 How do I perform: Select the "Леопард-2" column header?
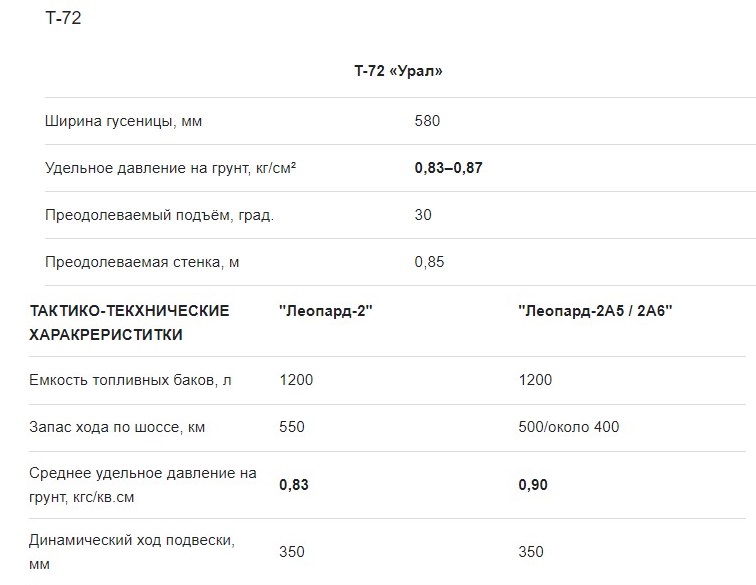[x=326, y=311]
